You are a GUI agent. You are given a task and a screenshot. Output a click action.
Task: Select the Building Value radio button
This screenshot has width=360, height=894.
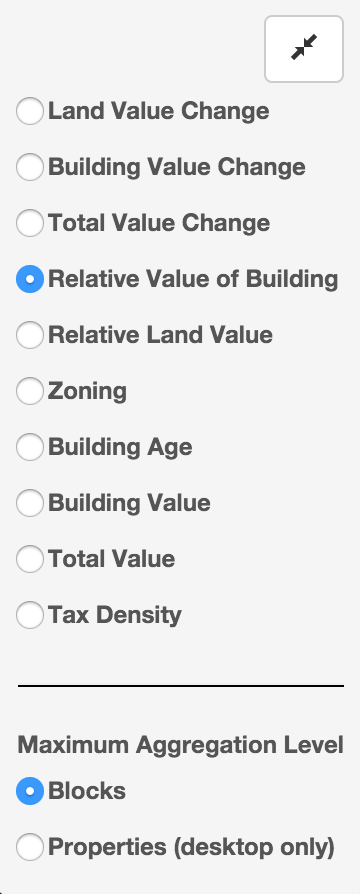(x=30, y=503)
